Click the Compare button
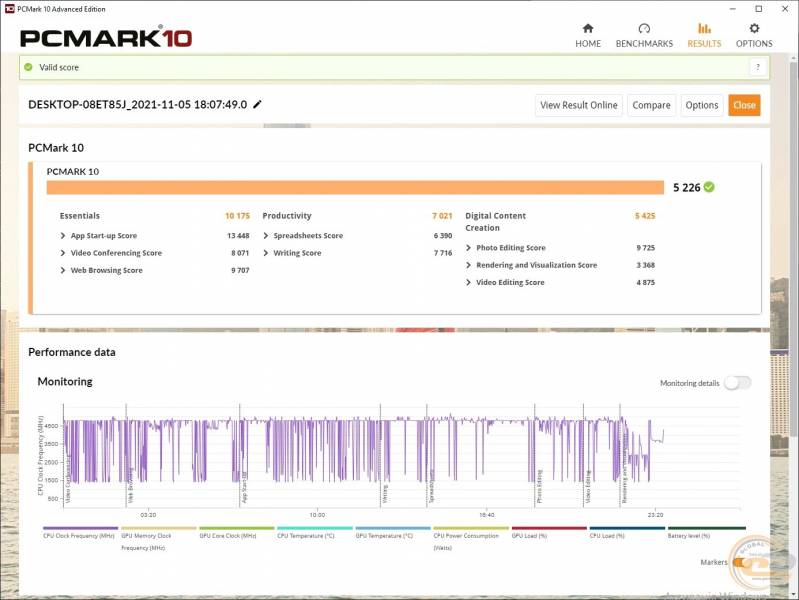This screenshot has width=799, height=600. [x=651, y=105]
